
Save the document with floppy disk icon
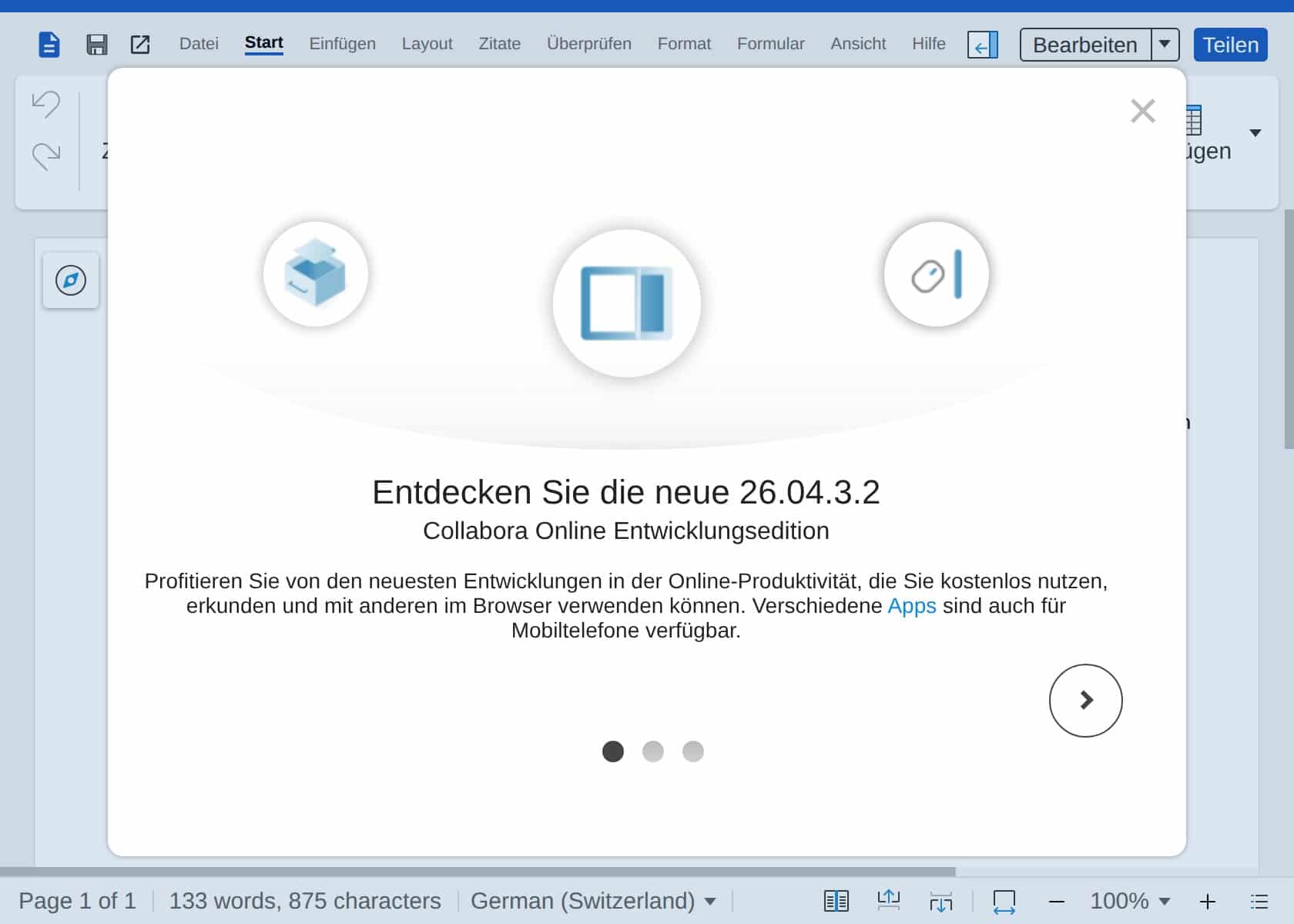point(96,45)
